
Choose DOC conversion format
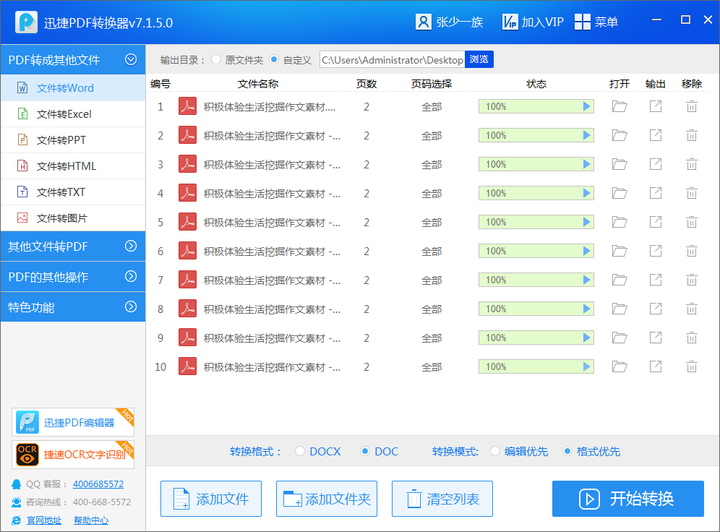tap(365, 451)
